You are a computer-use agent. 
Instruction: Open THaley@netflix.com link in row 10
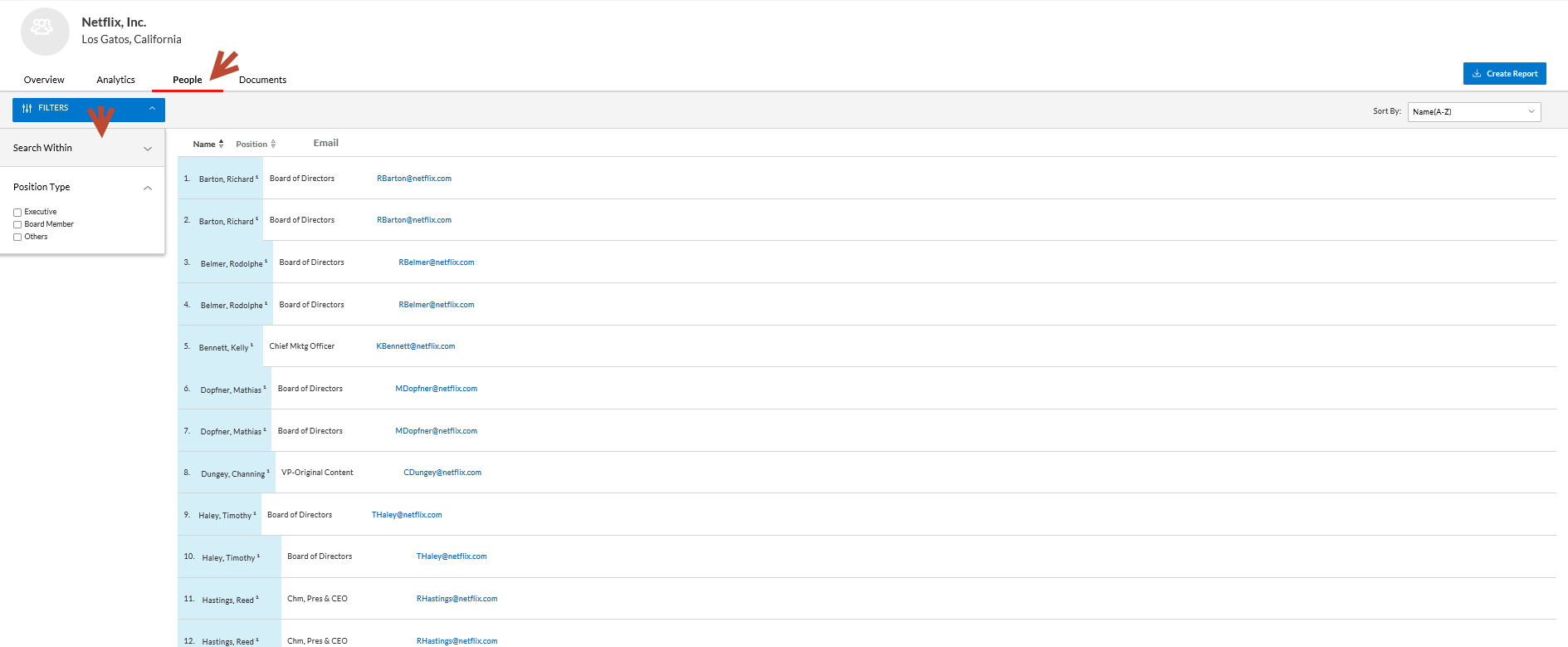[452, 556]
